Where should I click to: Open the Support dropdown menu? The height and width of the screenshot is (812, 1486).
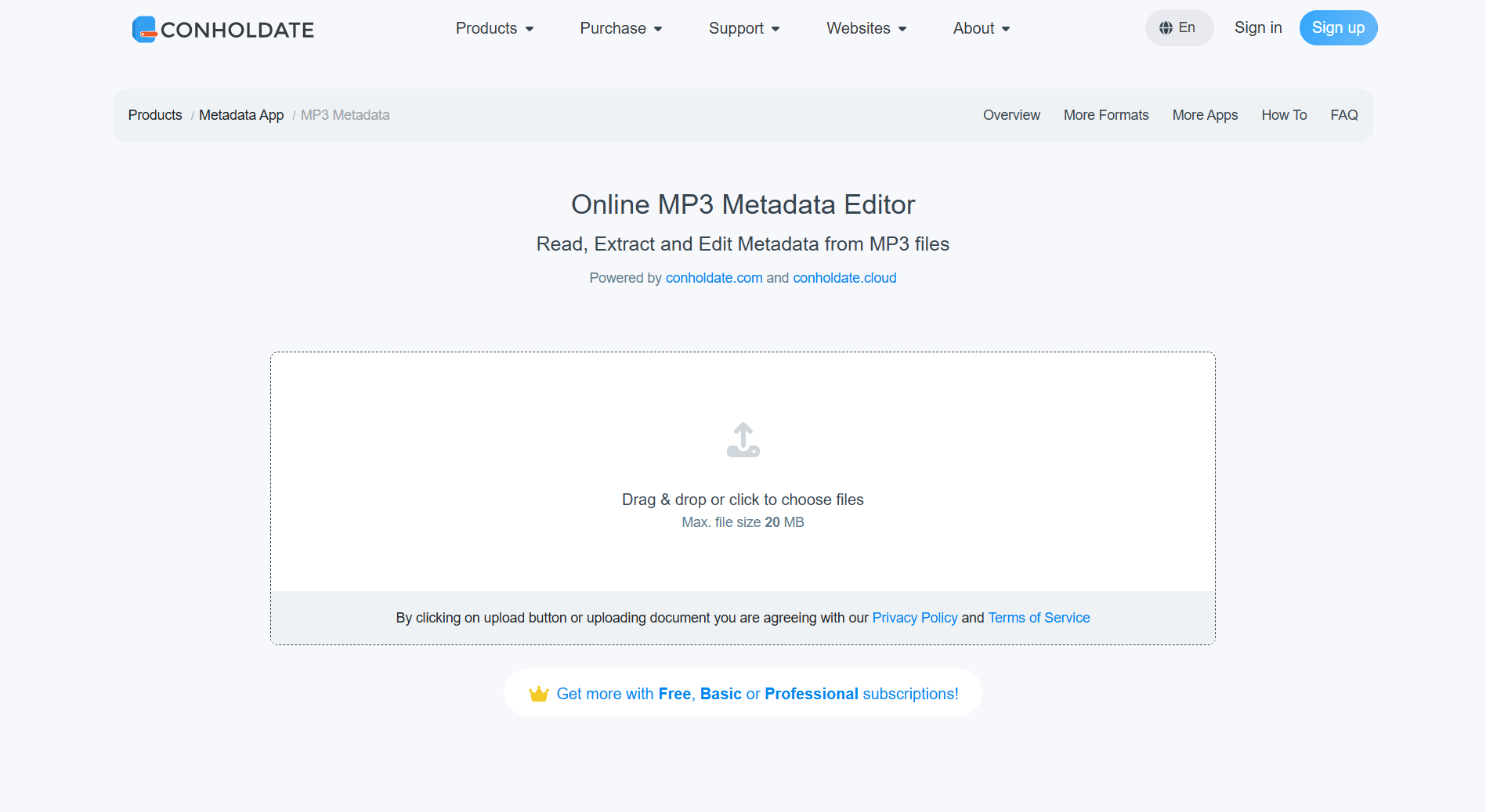[x=744, y=28]
